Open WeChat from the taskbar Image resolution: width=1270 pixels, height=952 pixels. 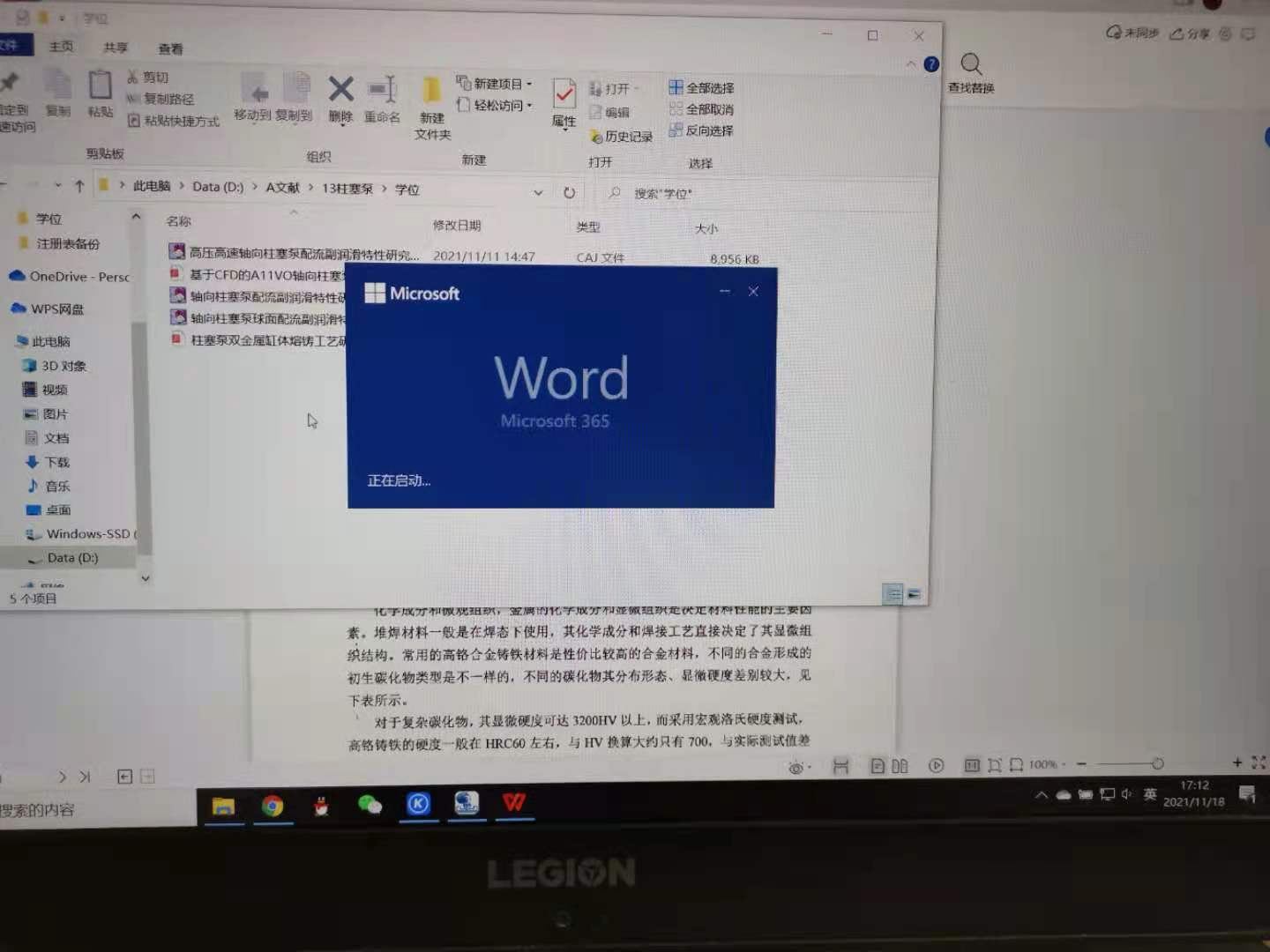(370, 804)
